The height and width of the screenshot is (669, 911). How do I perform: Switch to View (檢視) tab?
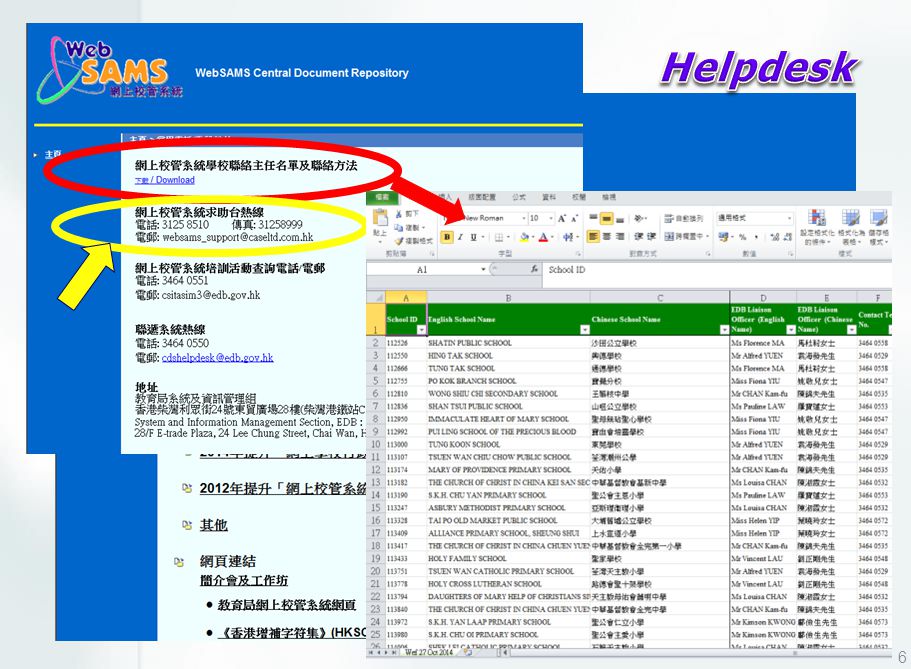point(608,198)
